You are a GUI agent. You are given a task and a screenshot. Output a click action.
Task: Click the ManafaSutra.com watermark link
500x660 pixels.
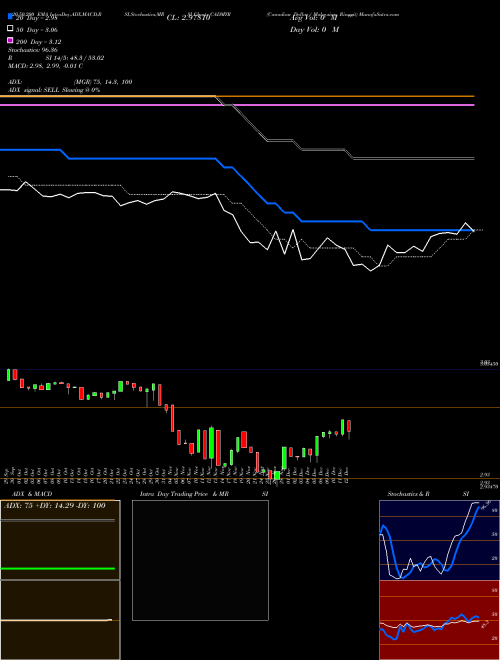pyautogui.click(x=381, y=14)
